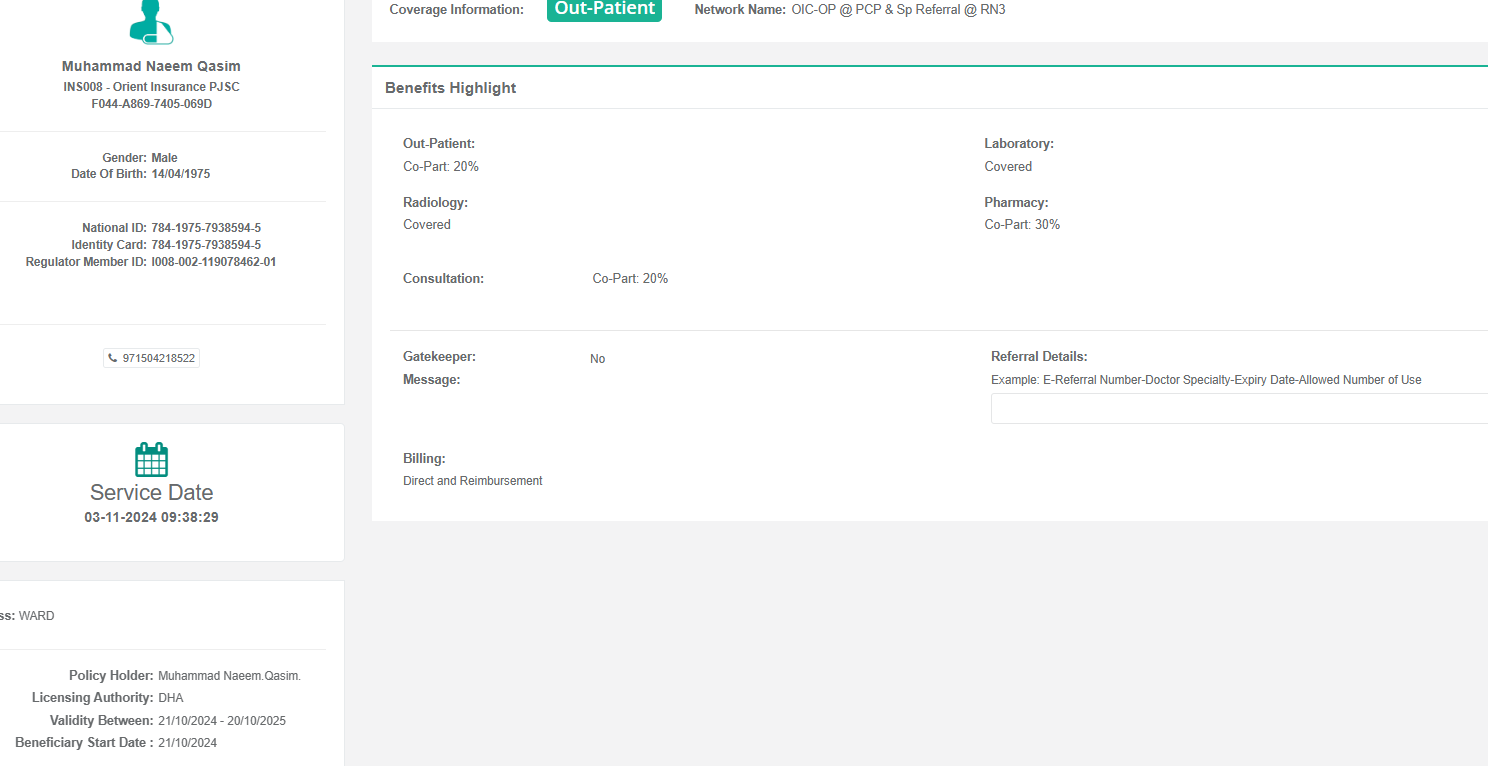Click the Radiology benefit label
The width and height of the screenshot is (1488, 766).
(435, 203)
